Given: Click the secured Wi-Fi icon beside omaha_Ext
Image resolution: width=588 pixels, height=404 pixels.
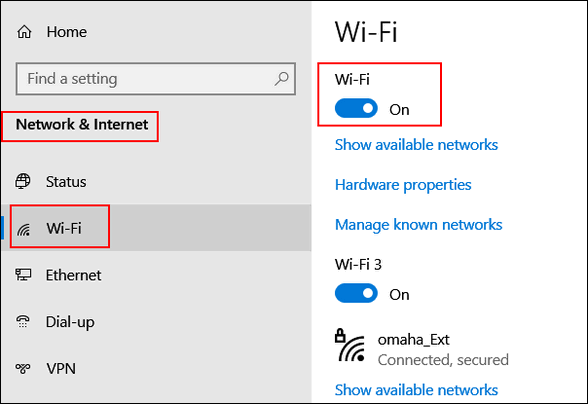Looking at the screenshot, I should click(x=350, y=345).
